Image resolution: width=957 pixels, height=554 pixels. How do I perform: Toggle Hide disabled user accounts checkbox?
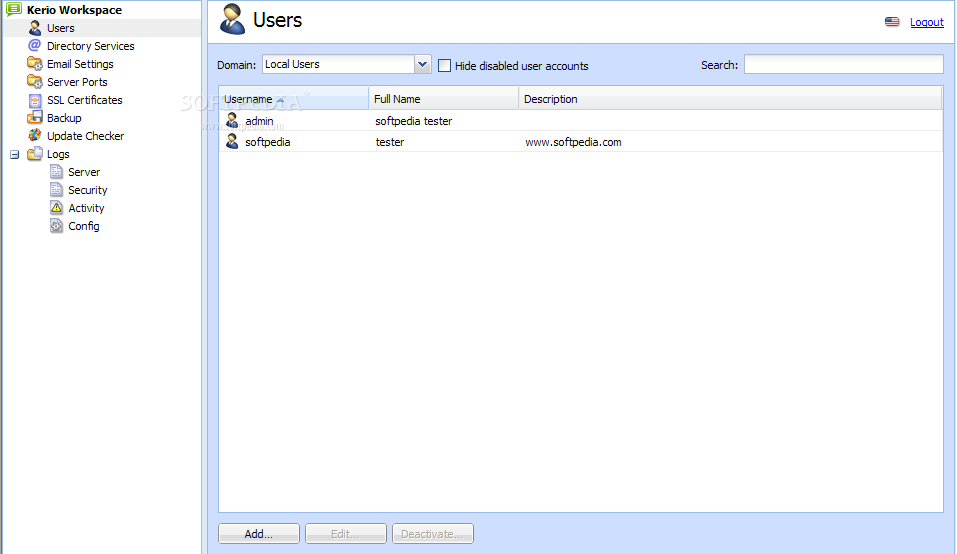[445, 65]
